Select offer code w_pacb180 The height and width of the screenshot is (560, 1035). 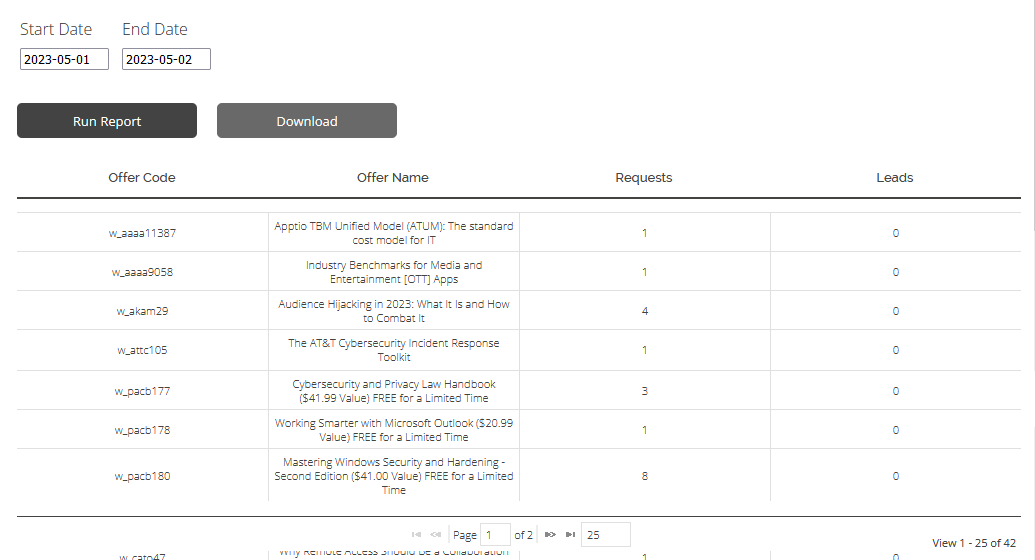click(x=143, y=475)
